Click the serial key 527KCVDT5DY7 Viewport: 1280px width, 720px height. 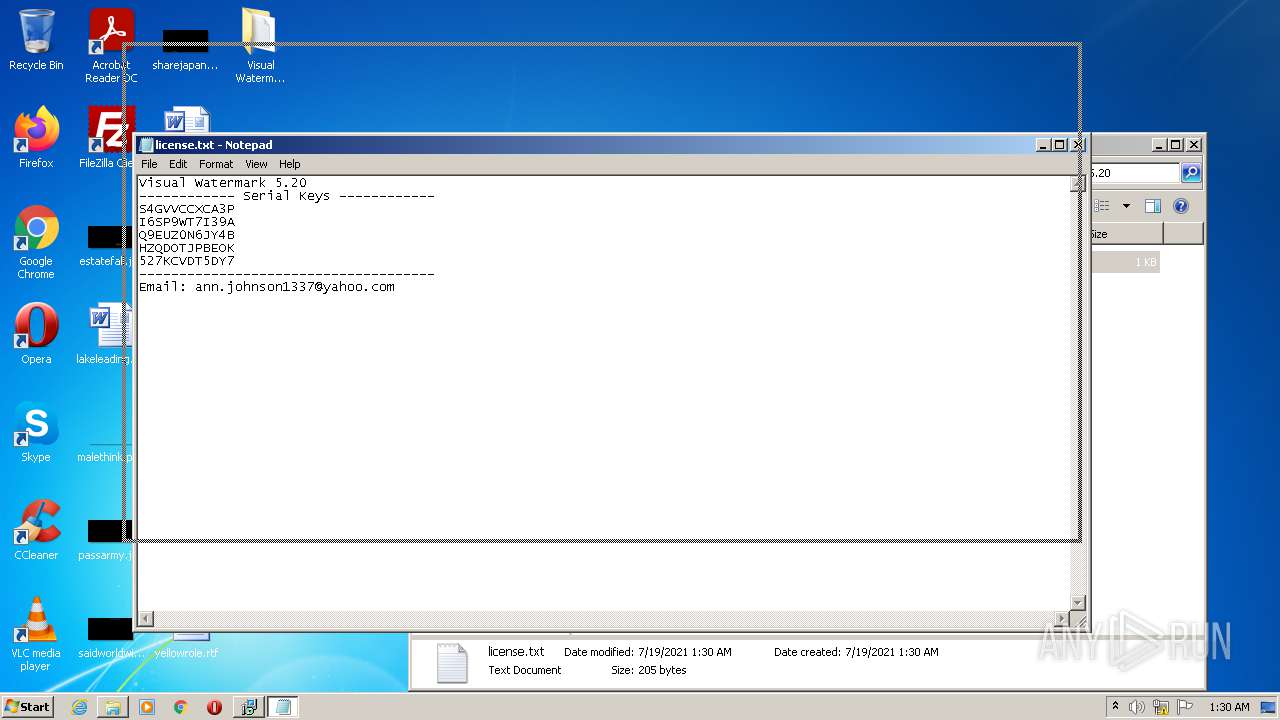point(187,261)
